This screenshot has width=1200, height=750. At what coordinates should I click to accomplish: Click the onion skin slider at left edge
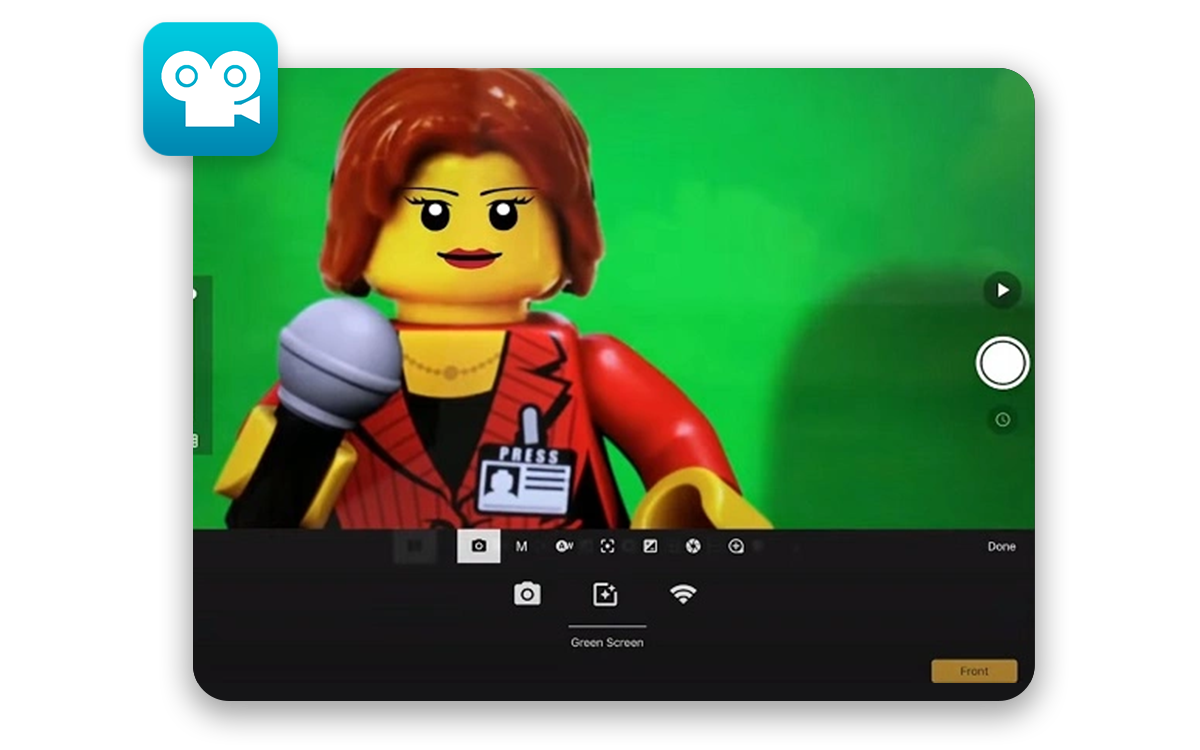tap(202, 365)
